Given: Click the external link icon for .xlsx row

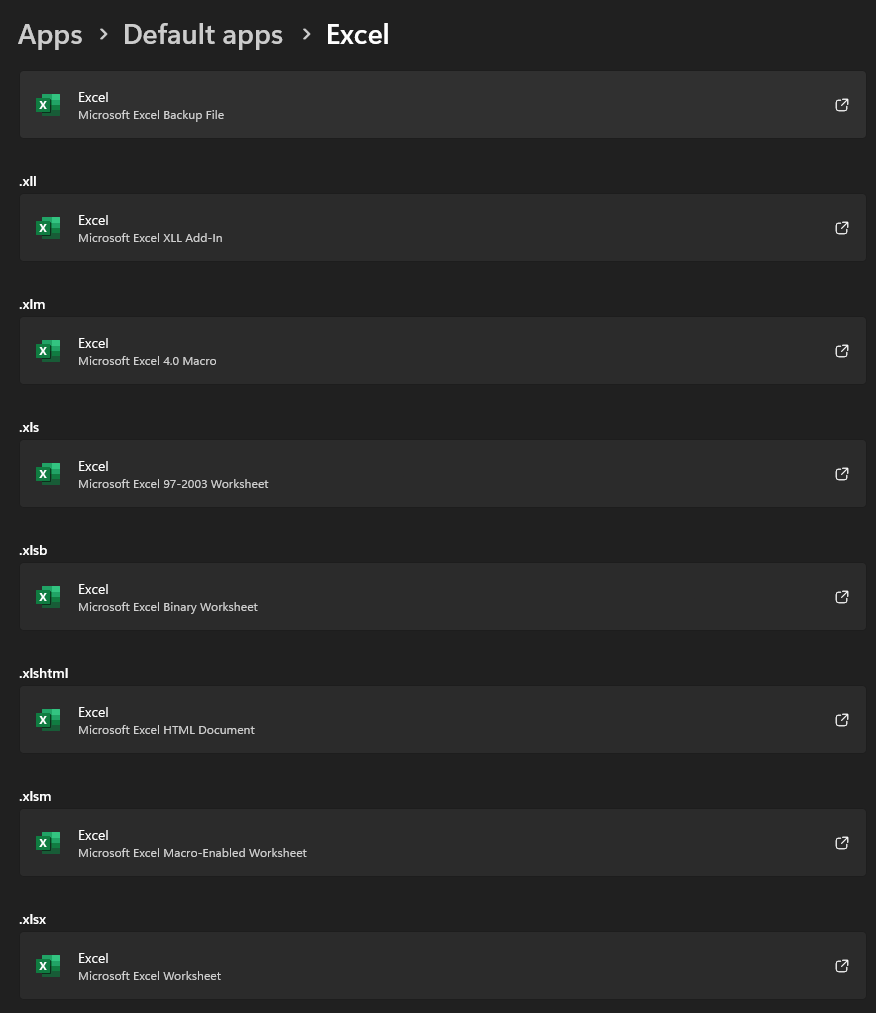Looking at the screenshot, I should tap(842, 965).
